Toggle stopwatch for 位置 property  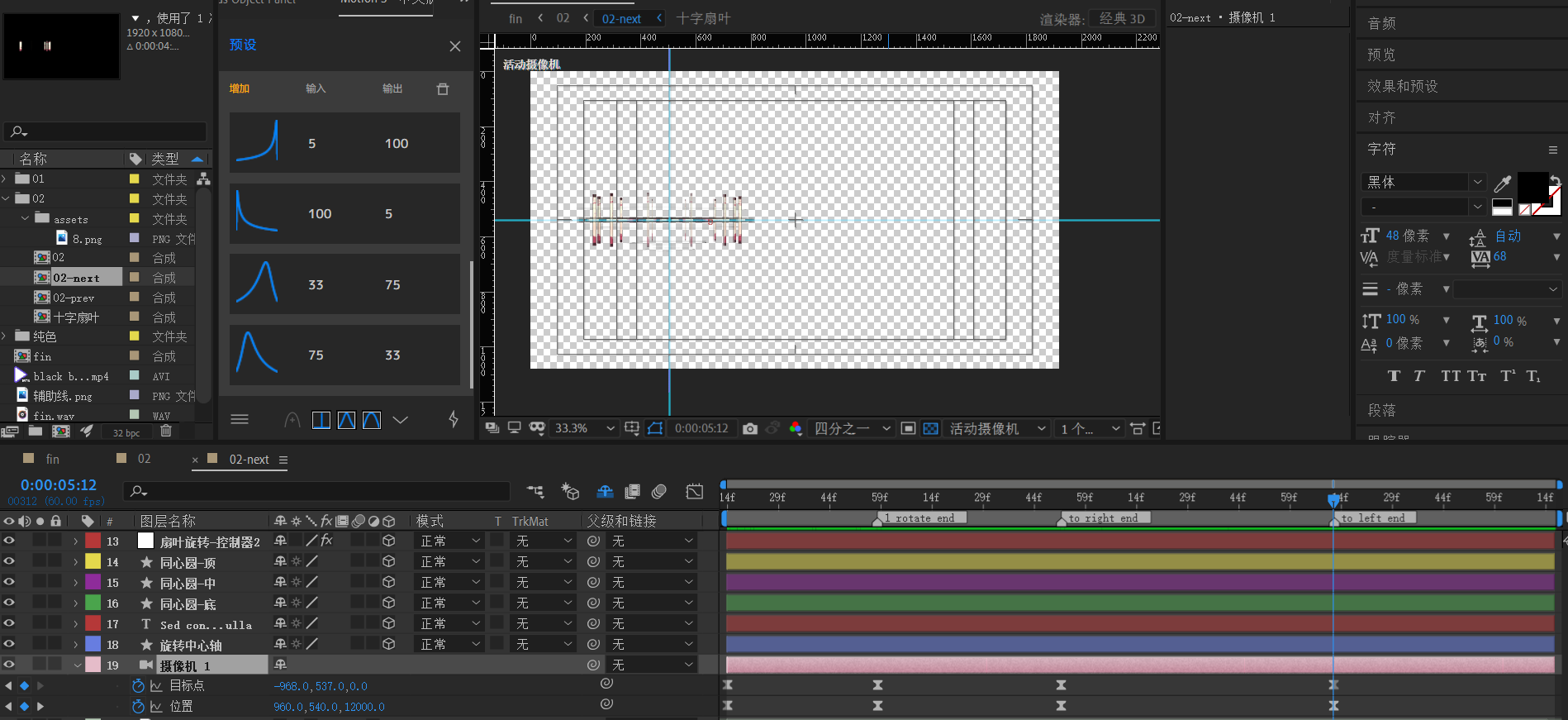coord(138,706)
